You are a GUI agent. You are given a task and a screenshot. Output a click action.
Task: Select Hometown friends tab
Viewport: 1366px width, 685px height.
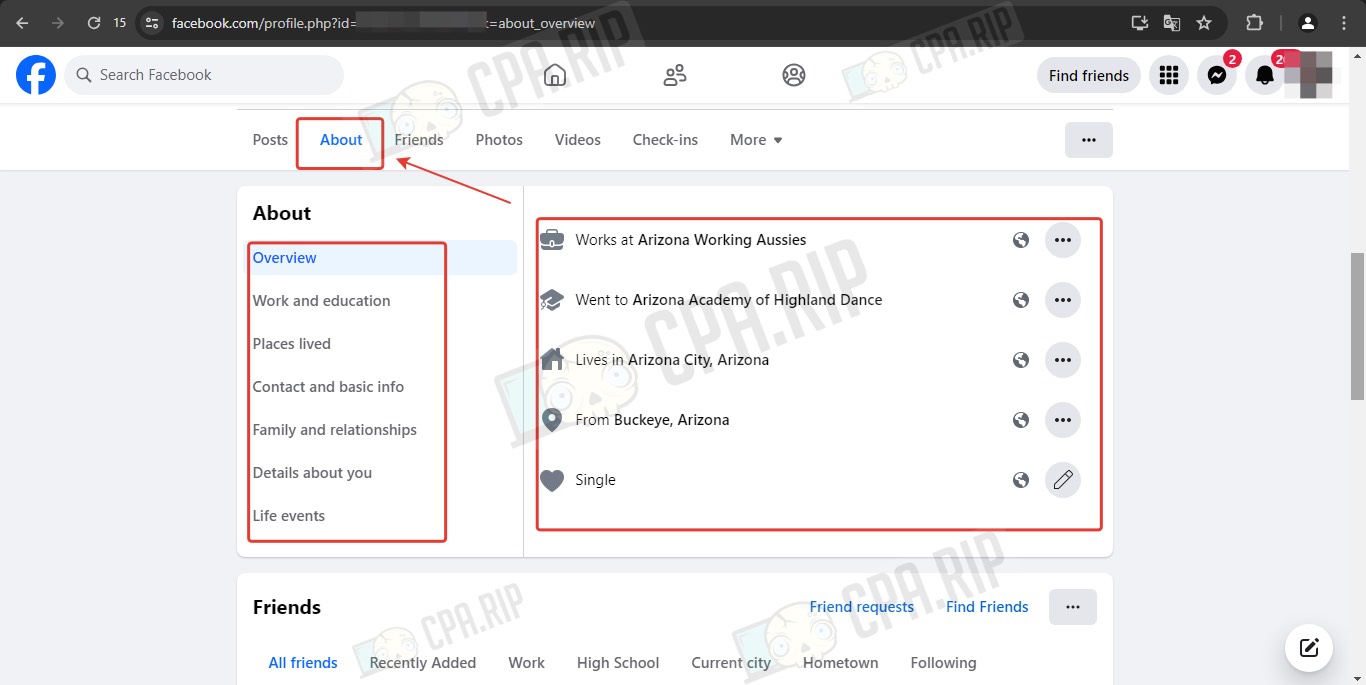[840, 663]
